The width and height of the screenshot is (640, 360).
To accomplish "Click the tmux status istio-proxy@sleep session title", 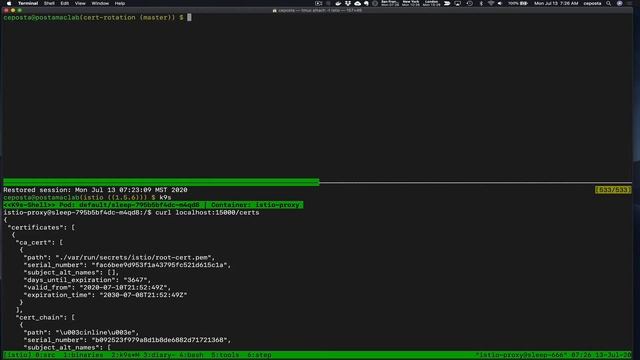I will [521, 355].
